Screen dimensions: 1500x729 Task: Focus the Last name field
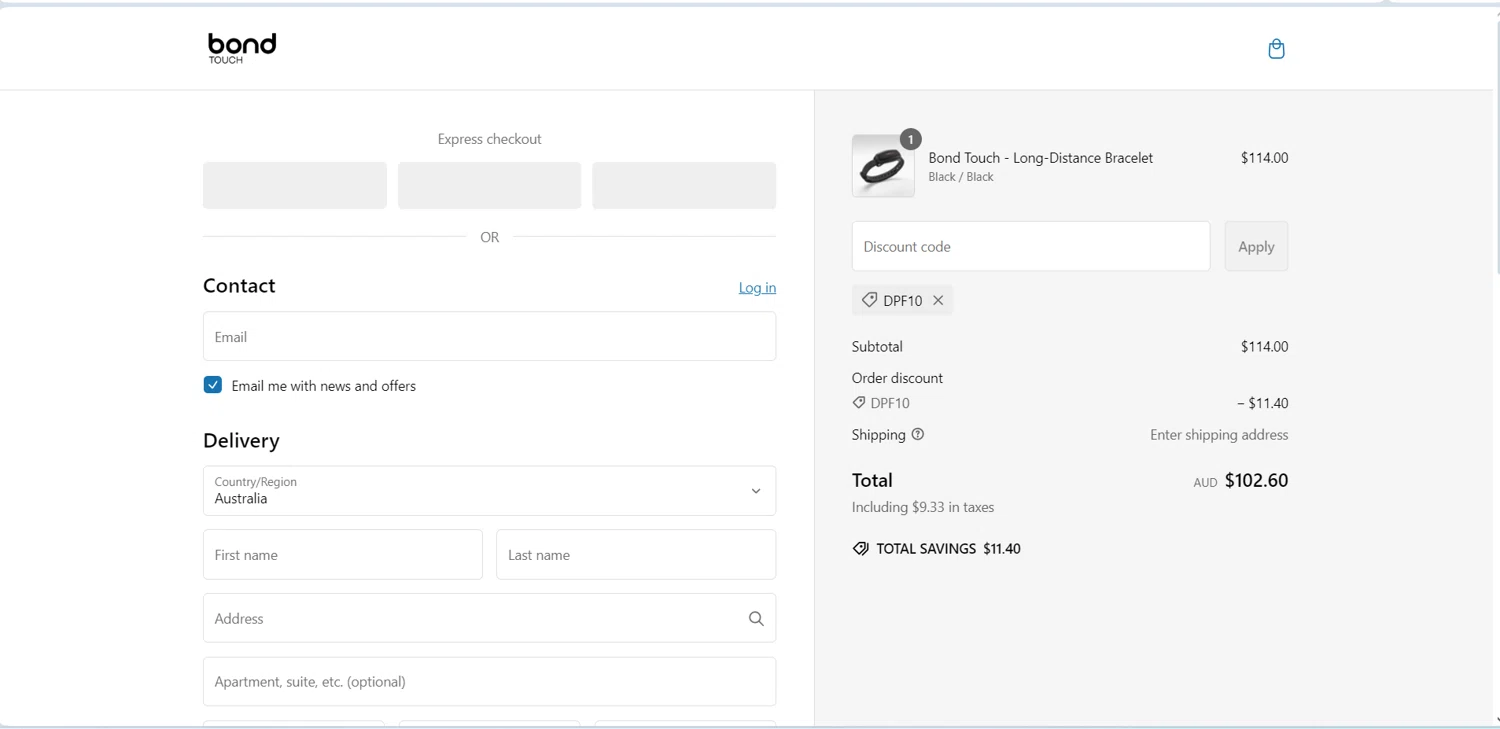[x=636, y=555]
